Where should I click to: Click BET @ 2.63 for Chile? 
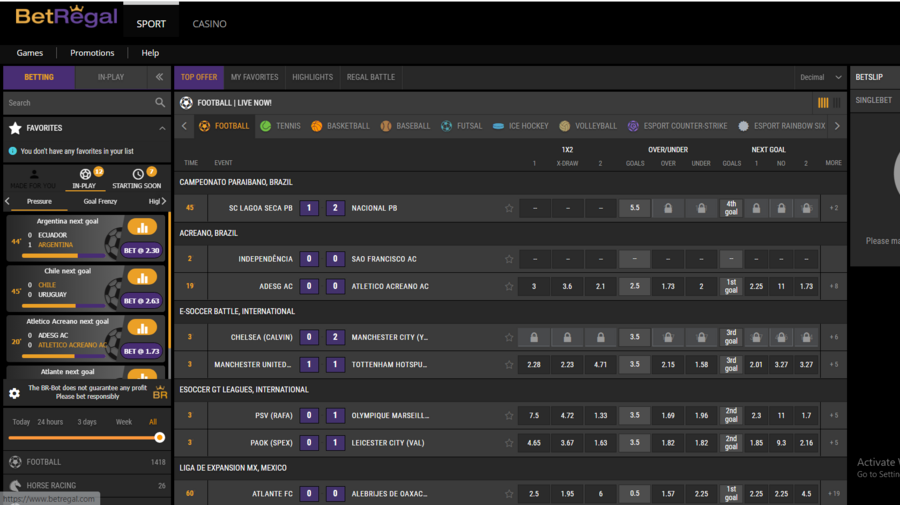[x=142, y=300]
